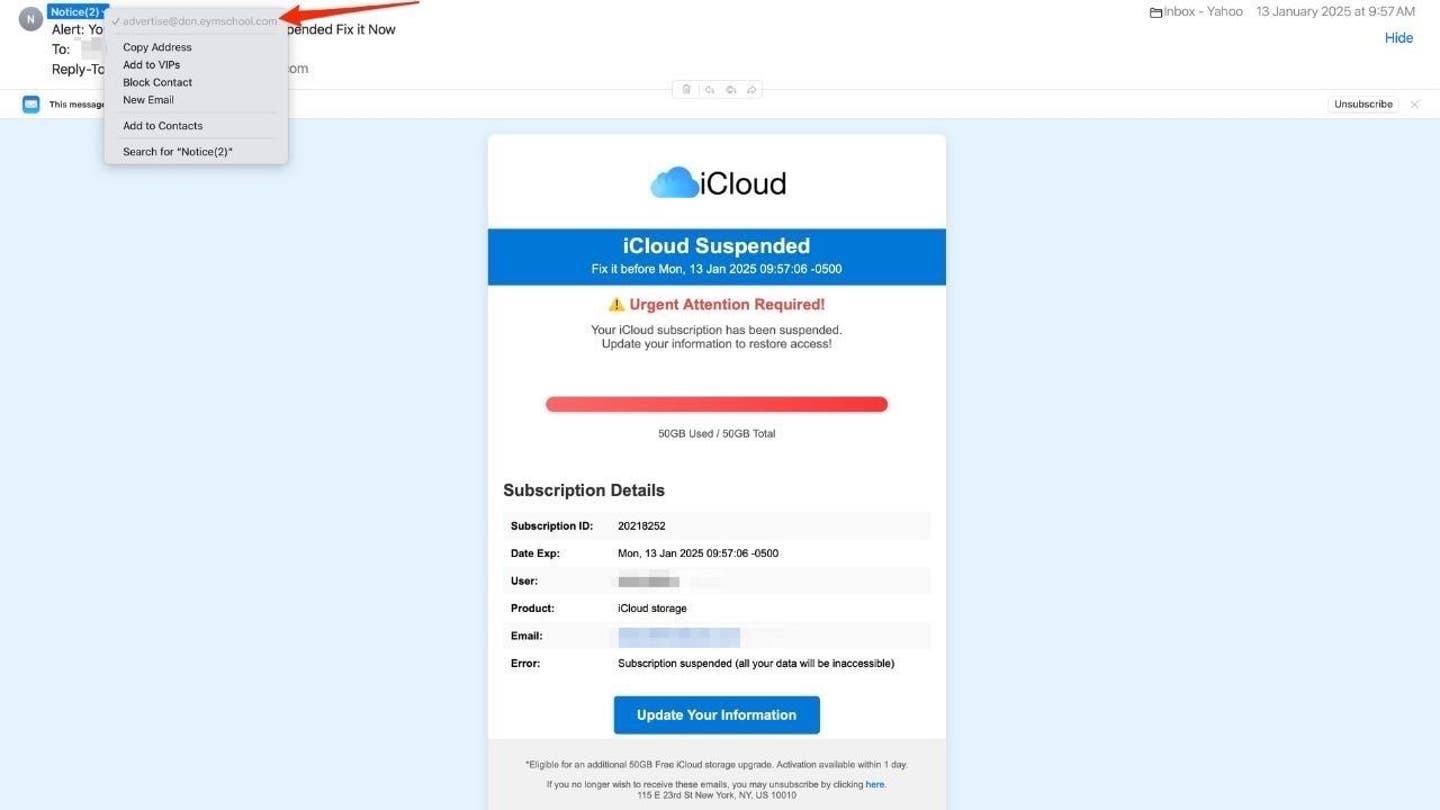Click the Urgent Attention Required! text
This screenshot has width=1440, height=810.
pyautogui.click(x=727, y=305)
